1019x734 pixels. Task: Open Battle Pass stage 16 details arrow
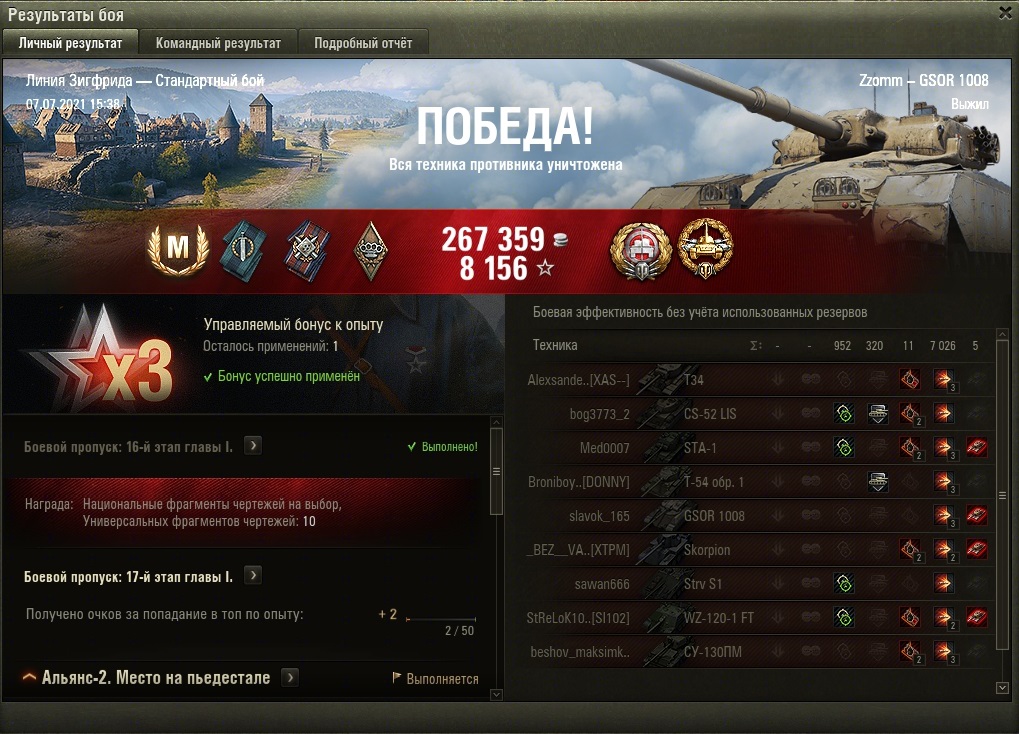pyautogui.click(x=253, y=446)
